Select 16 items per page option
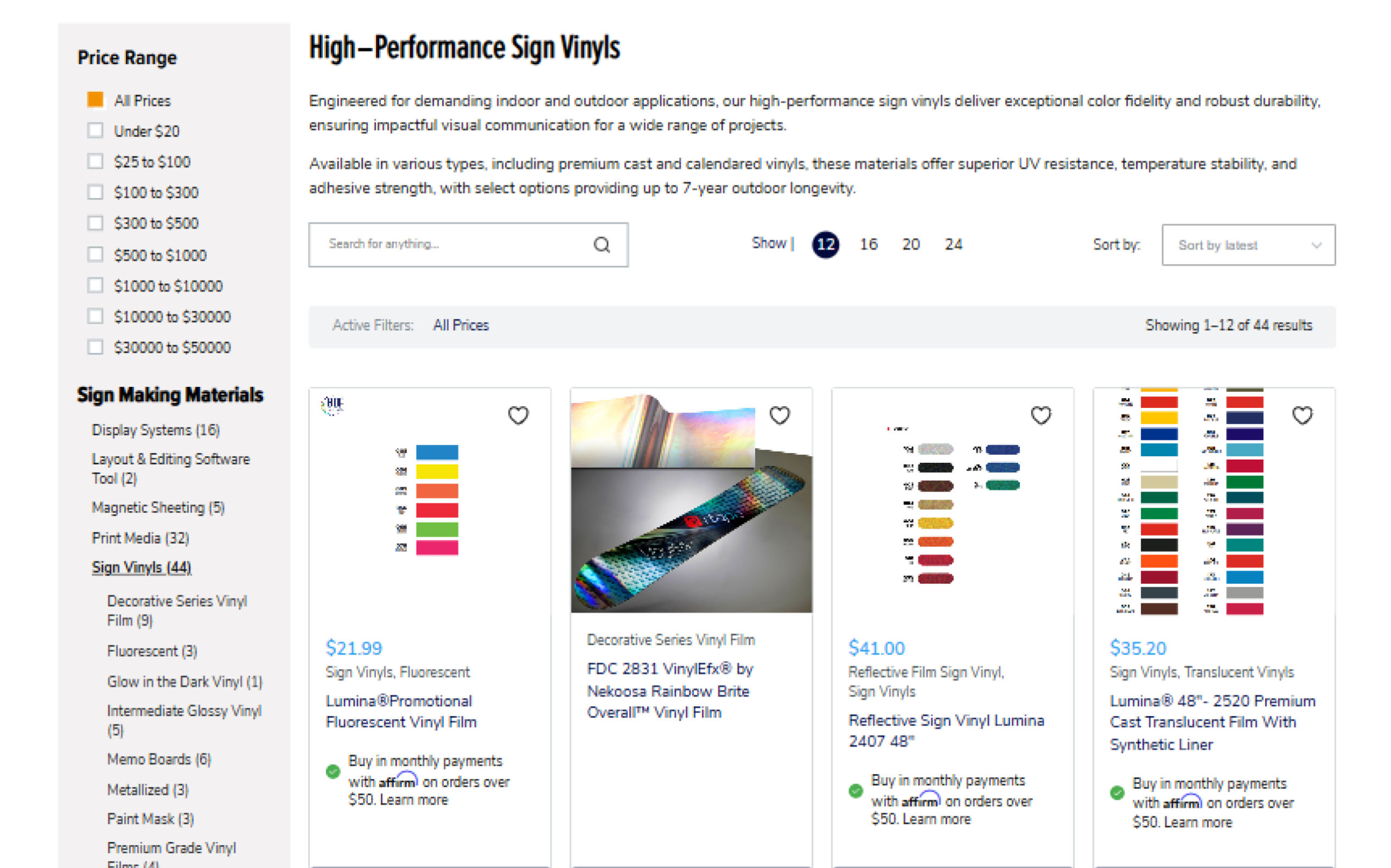 (868, 244)
